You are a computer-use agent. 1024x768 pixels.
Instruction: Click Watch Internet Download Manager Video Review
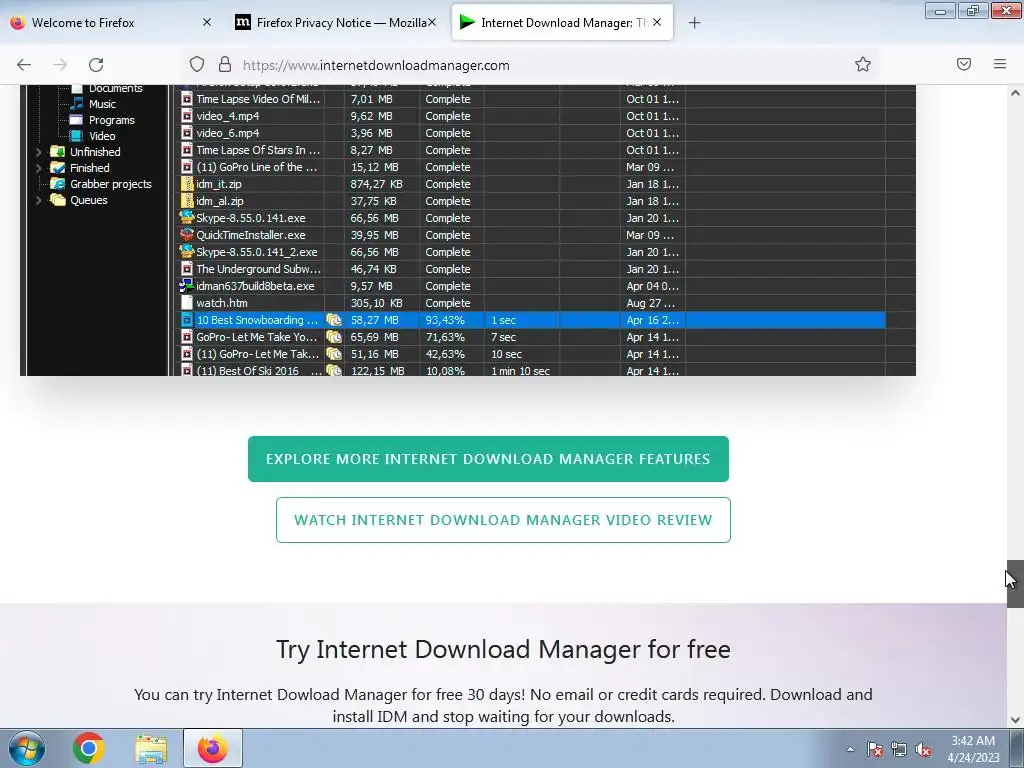(503, 520)
